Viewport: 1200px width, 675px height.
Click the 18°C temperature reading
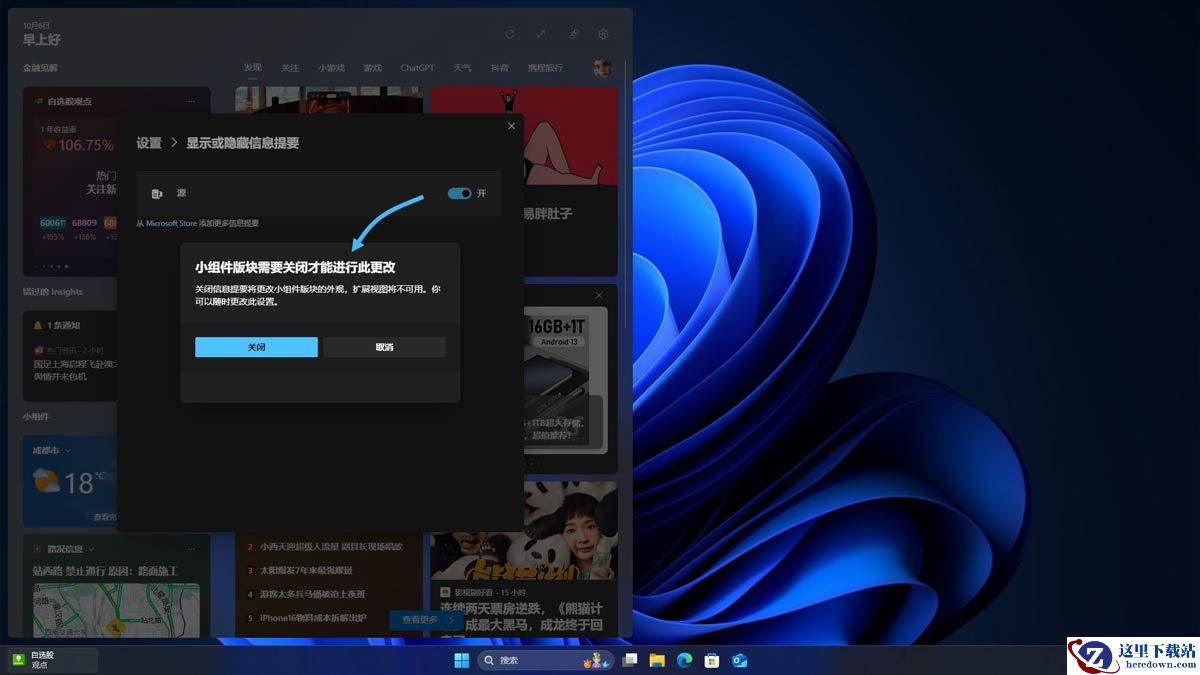(85, 483)
